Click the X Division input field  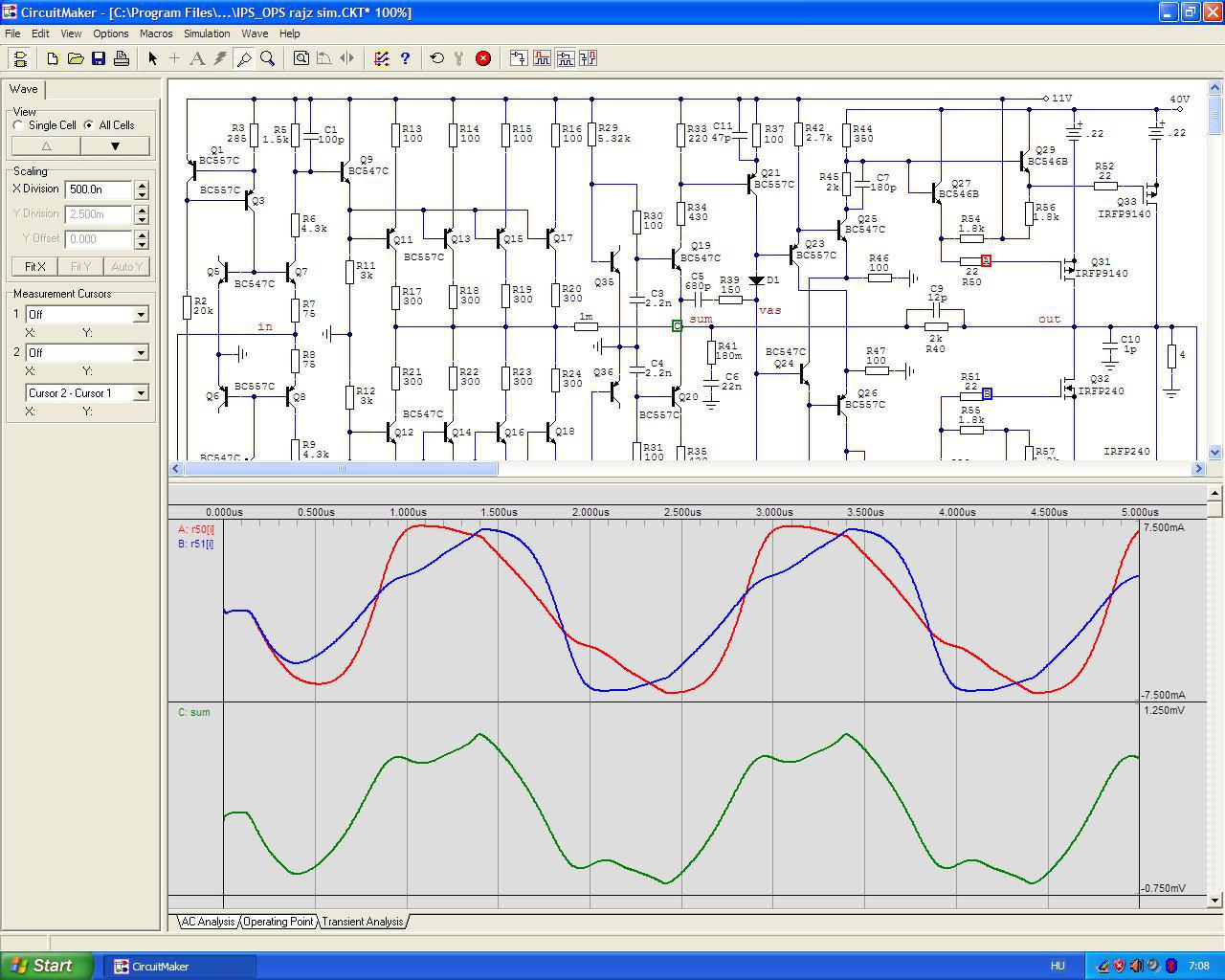coord(99,189)
